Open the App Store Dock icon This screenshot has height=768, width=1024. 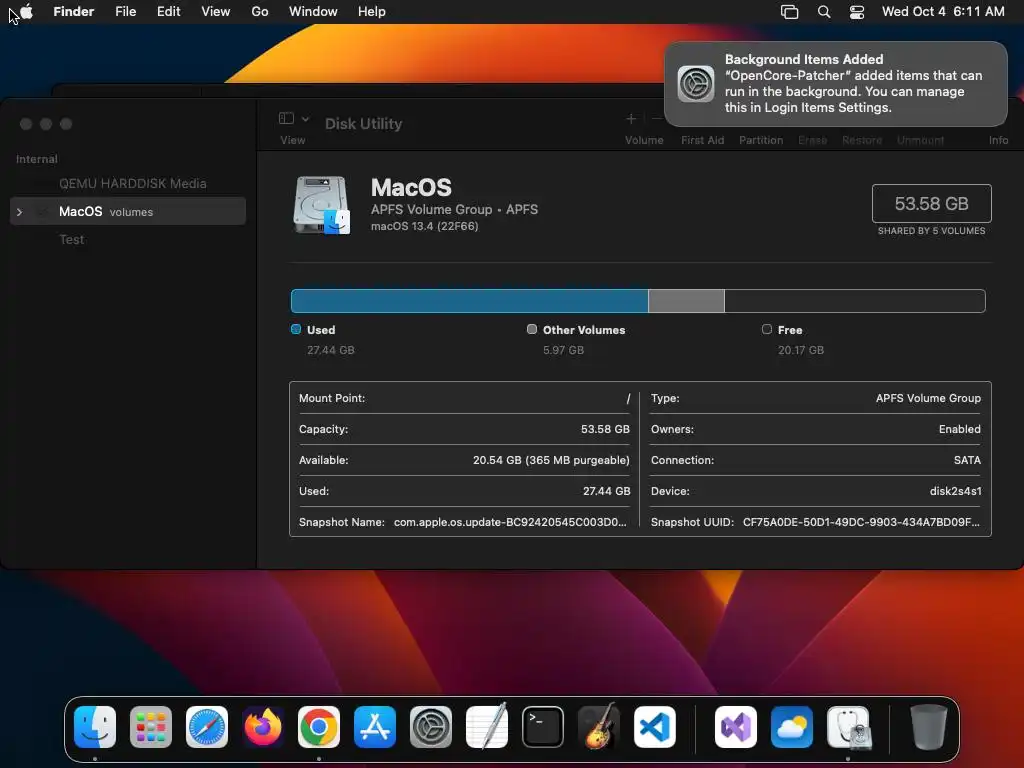pos(375,727)
